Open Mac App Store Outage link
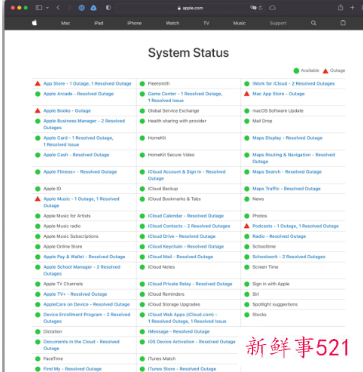 [x=279, y=94]
